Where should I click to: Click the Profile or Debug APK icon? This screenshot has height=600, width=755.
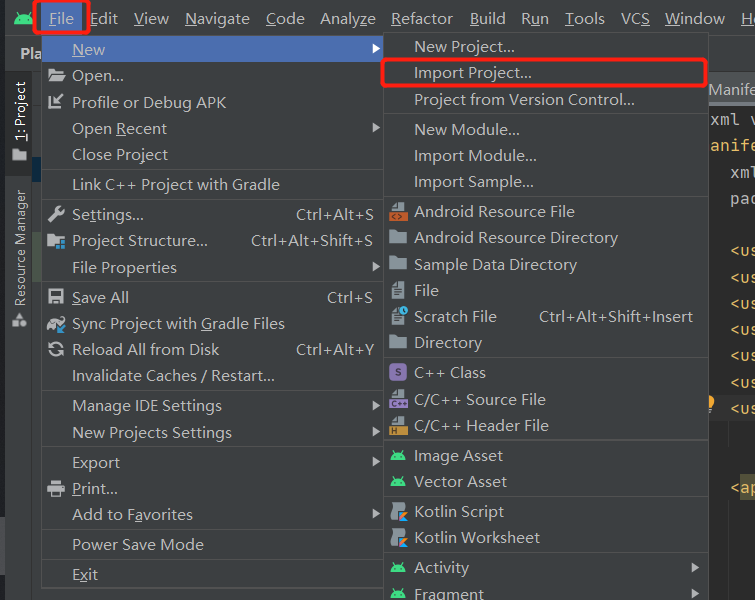click(56, 102)
